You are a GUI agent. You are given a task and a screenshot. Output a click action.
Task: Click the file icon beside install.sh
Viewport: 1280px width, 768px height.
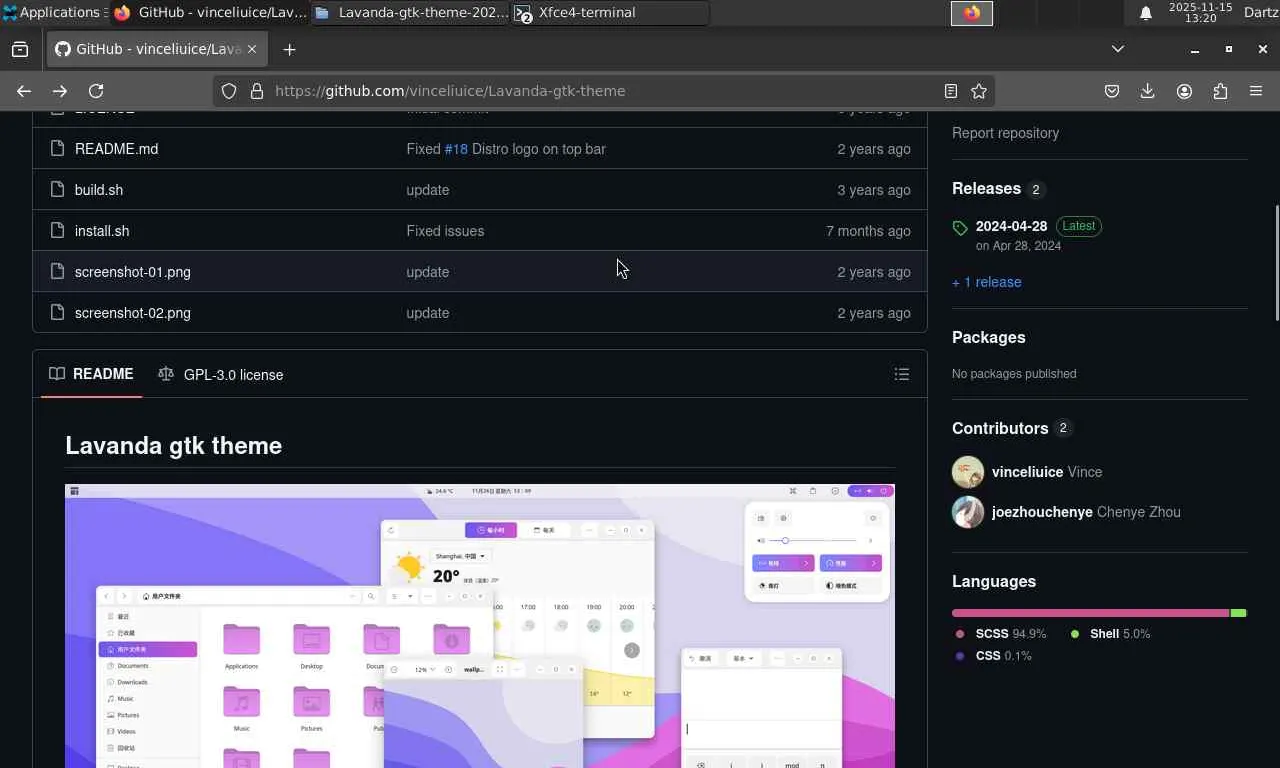(x=57, y=231)
